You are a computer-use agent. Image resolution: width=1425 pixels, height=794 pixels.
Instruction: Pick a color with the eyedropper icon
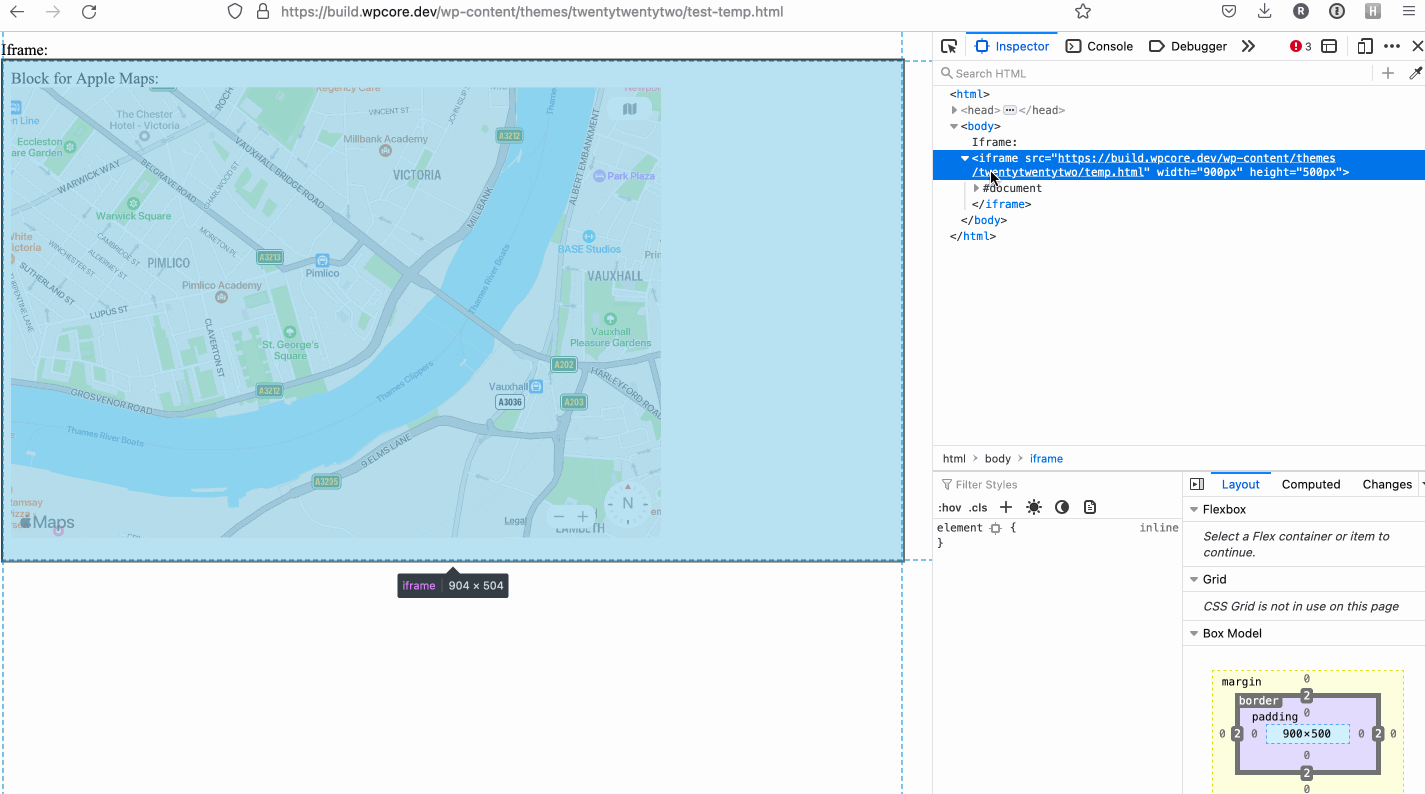pyautogui.click(x=1417, y=72)
